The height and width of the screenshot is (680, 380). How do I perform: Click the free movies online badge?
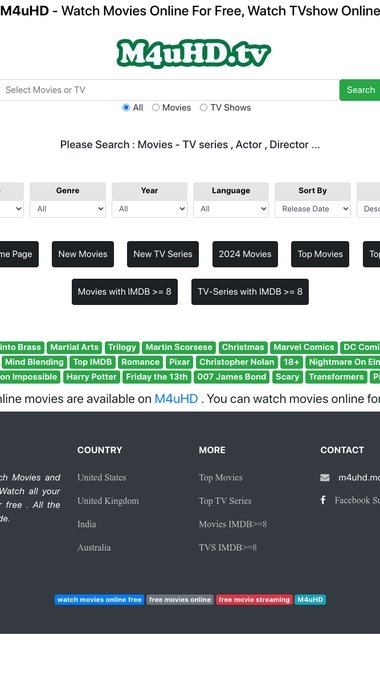180,600
